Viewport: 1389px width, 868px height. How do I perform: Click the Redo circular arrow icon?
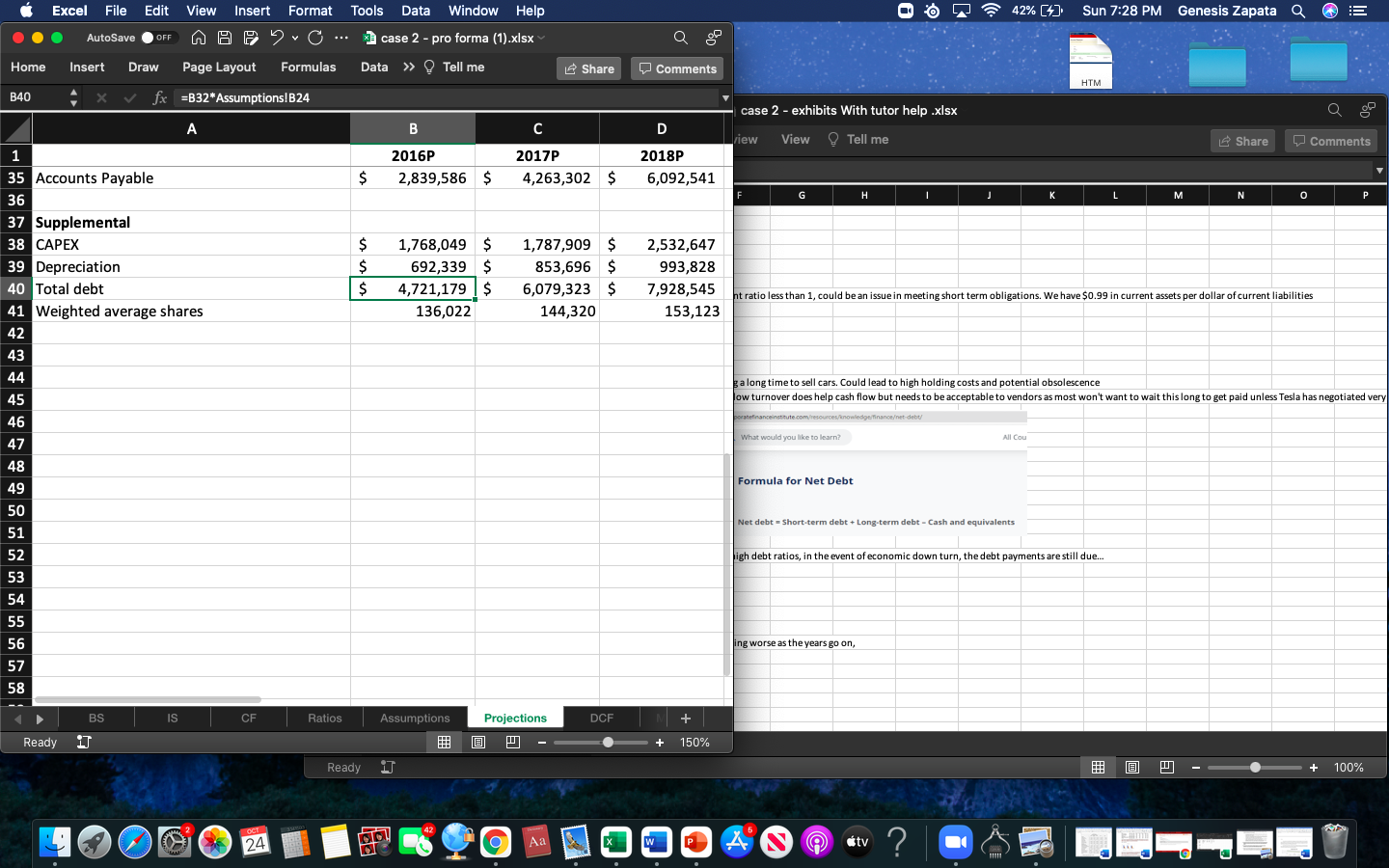click(315, 38)
